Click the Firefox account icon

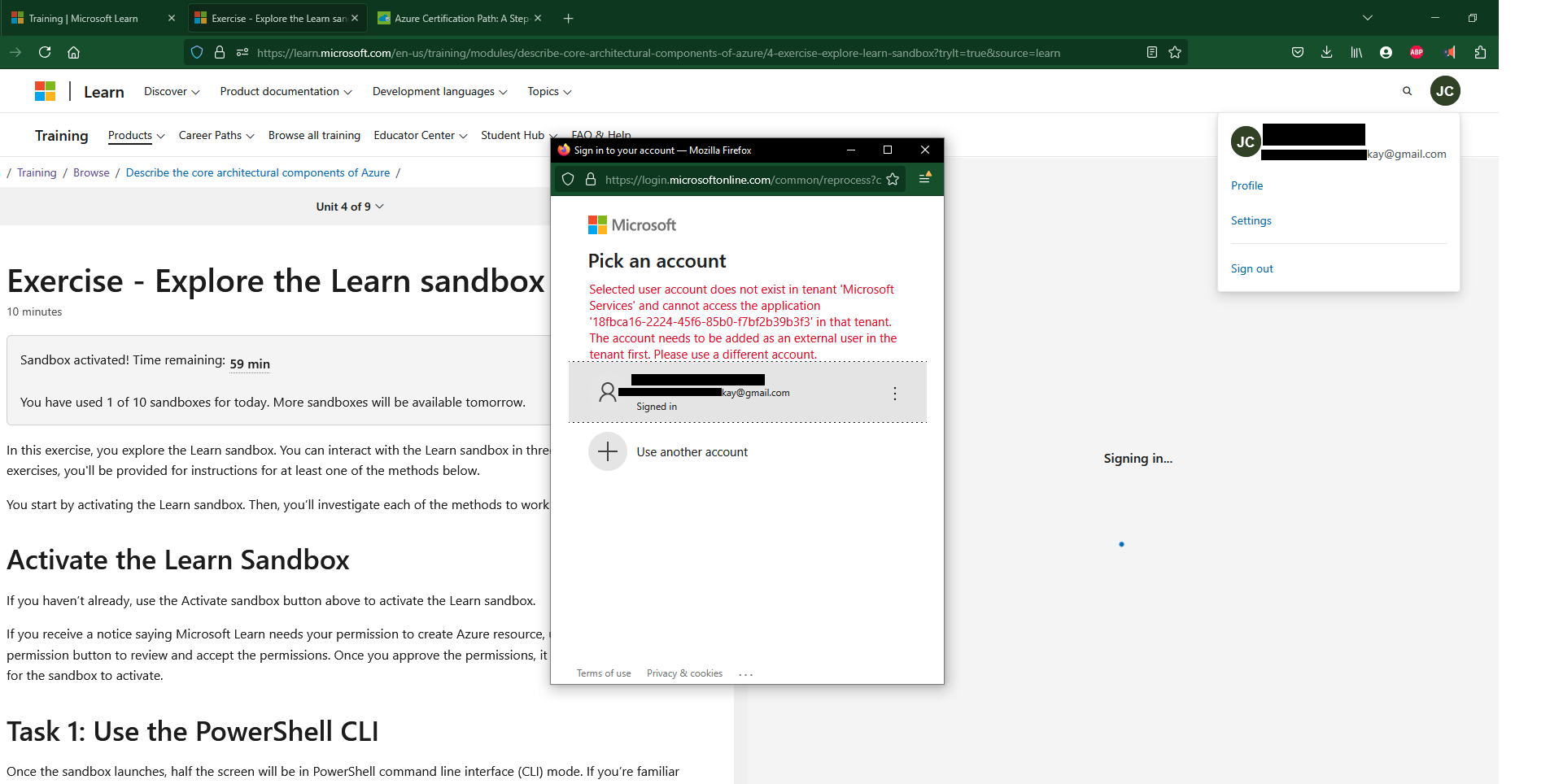pyautogui.click(x=1386, y=52)
